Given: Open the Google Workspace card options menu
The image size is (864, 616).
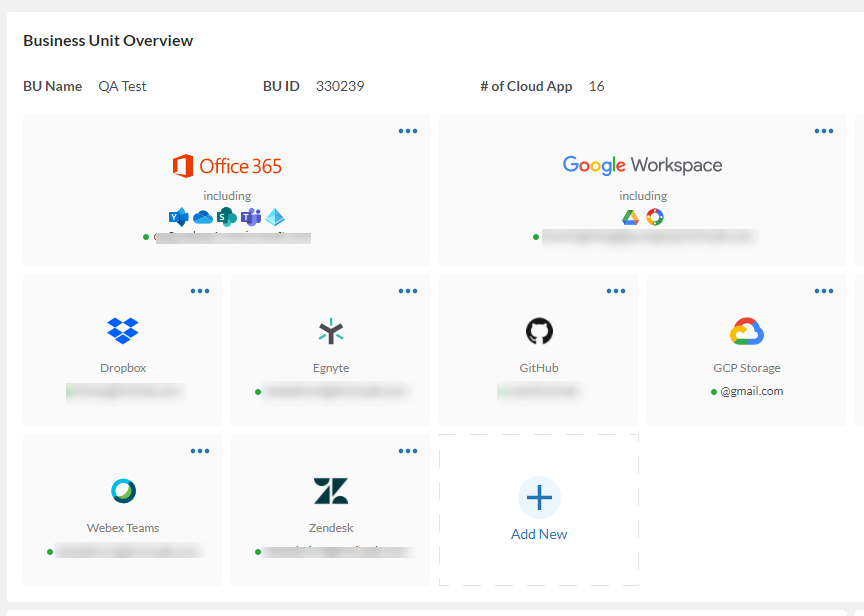Looking at the screenshot, I should click(x=824, y=131).
